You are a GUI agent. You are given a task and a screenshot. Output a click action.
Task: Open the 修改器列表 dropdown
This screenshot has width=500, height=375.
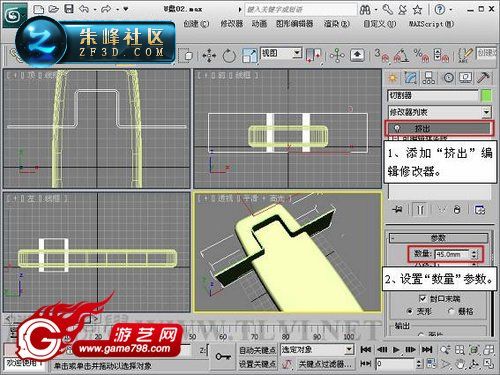[439, 112]
